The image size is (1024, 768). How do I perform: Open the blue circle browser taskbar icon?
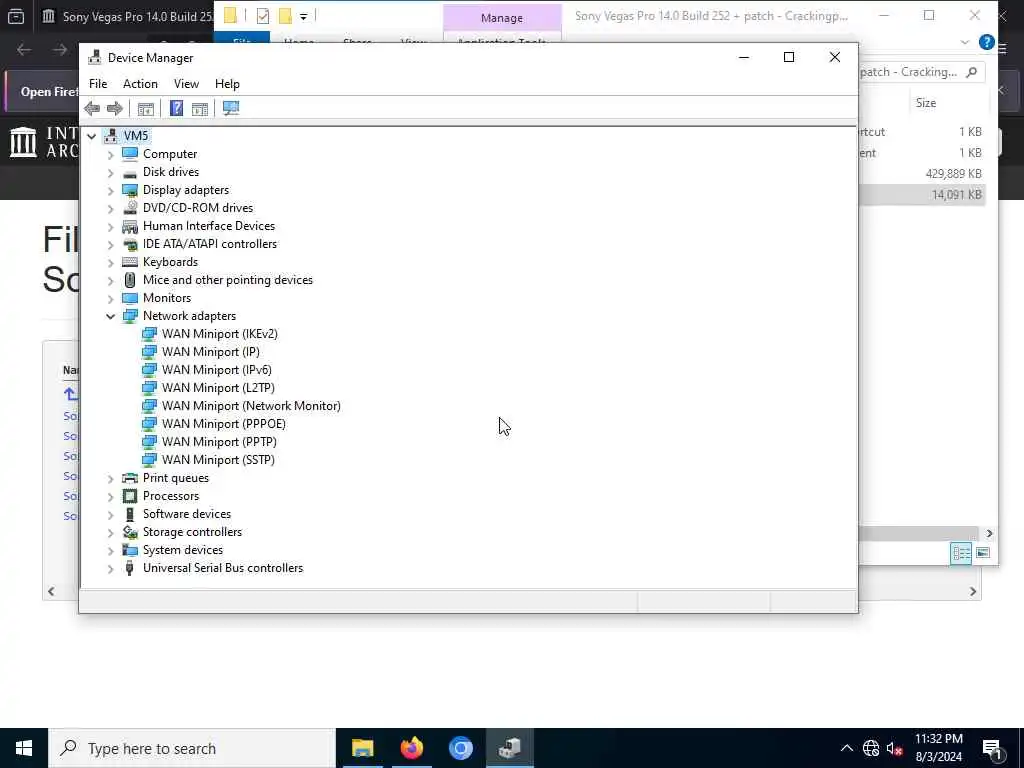(460, 748)
